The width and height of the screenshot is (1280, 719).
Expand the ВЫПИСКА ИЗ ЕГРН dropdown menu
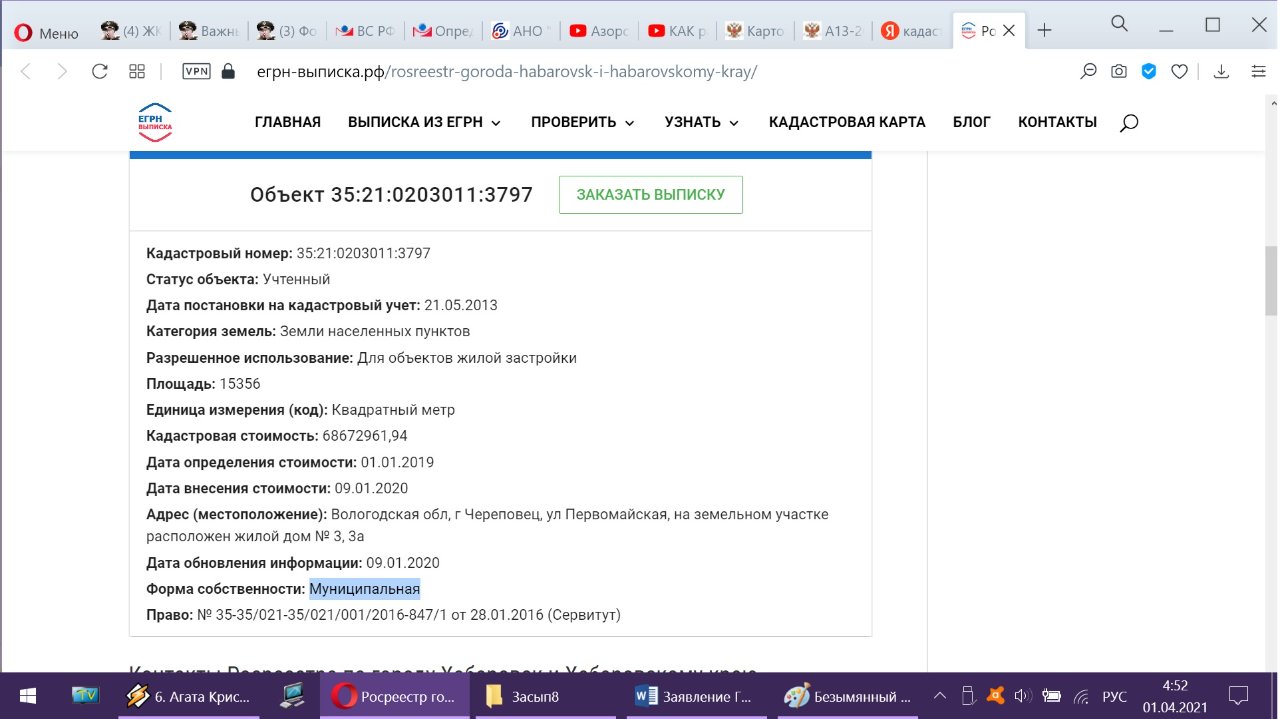click(424, 122)
